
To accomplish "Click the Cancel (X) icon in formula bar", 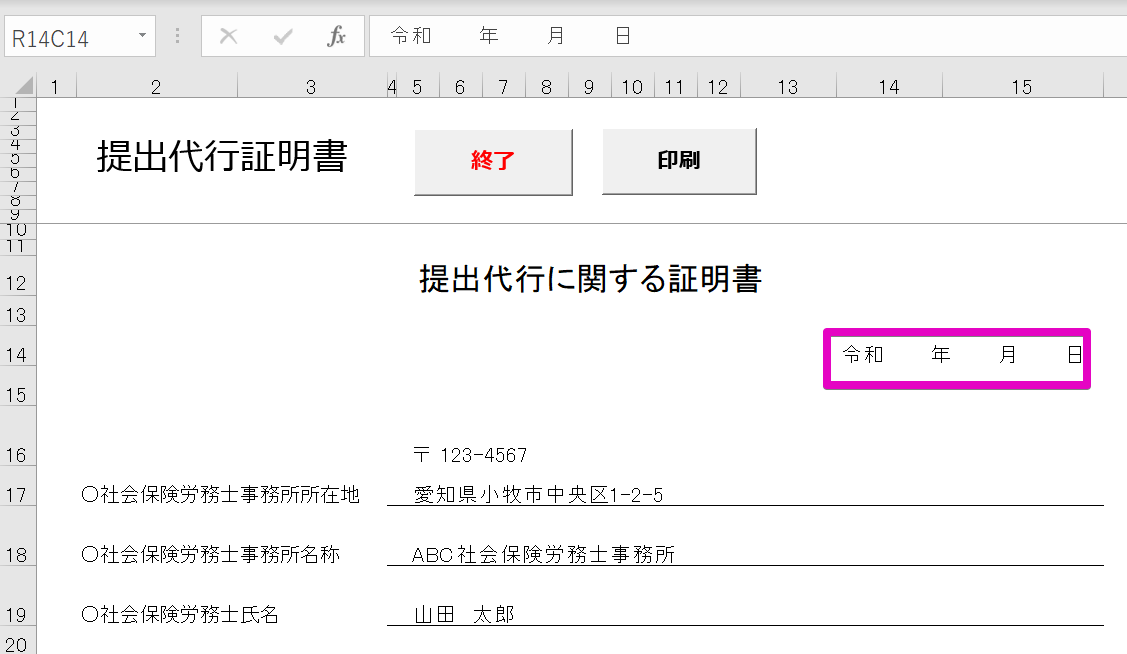I will [x=229, y=37].
